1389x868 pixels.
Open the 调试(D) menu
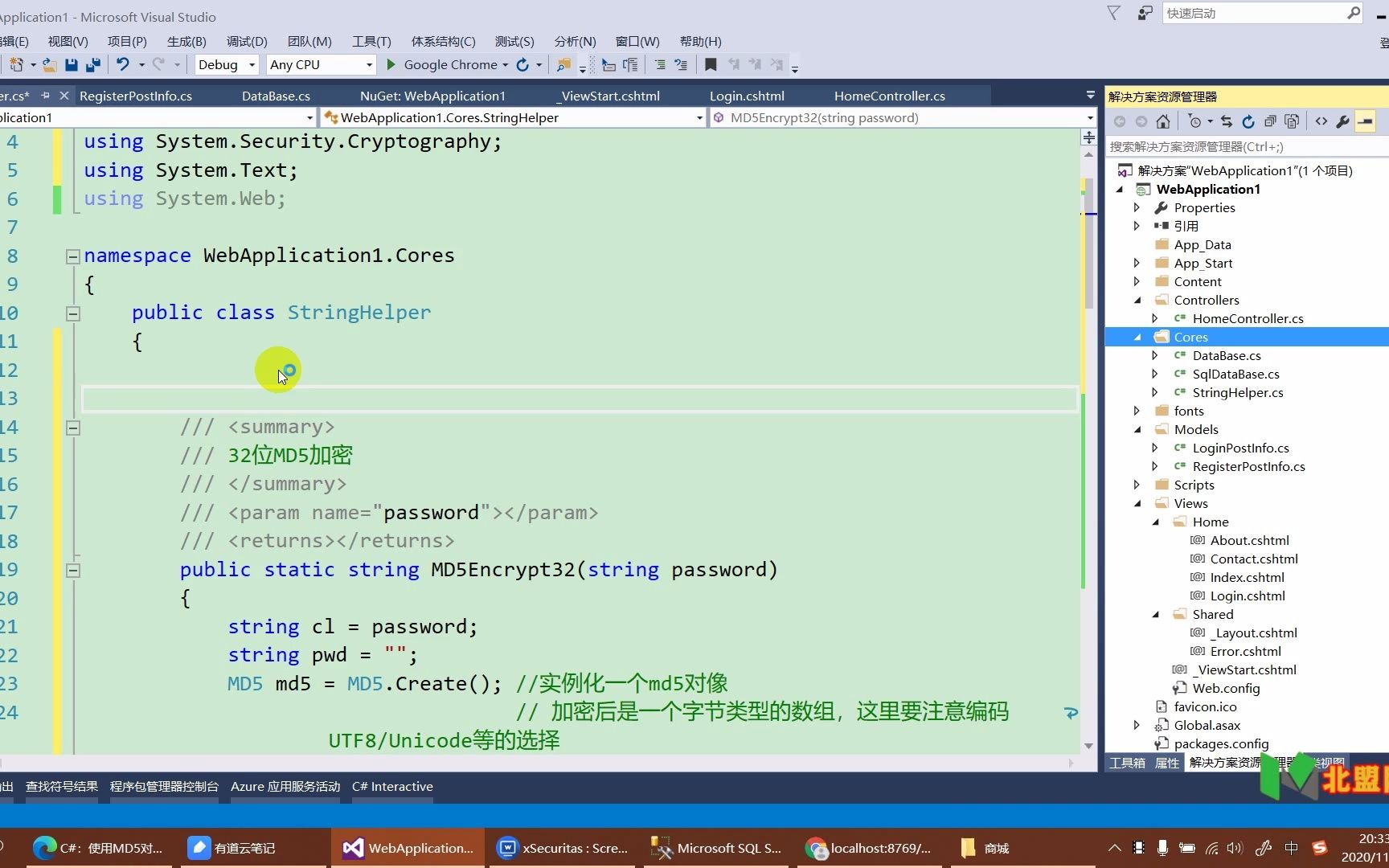(247, 41)
